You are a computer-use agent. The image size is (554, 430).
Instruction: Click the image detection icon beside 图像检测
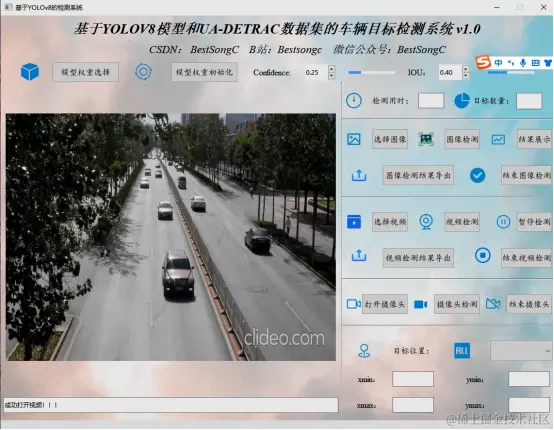(426, 139)
